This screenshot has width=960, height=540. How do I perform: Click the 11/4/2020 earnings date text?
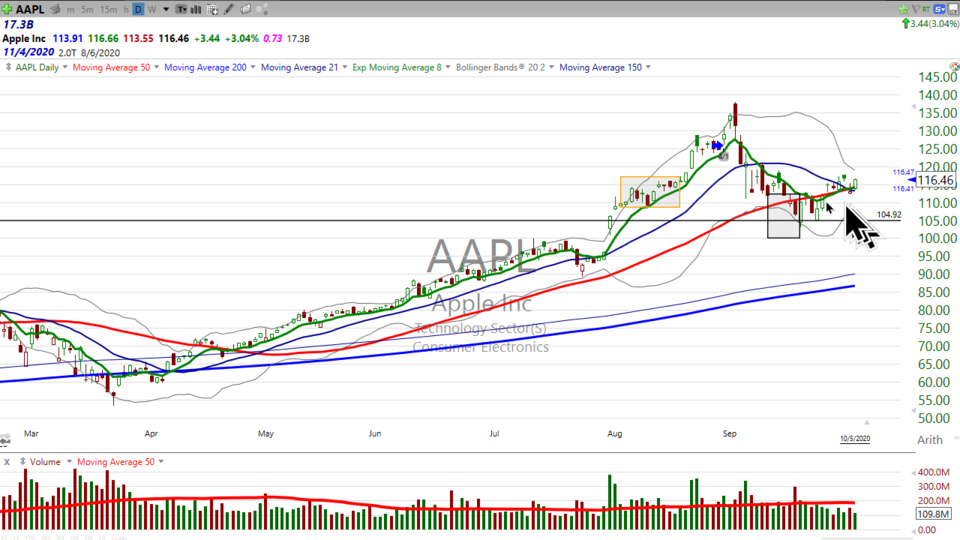[29, 52]
